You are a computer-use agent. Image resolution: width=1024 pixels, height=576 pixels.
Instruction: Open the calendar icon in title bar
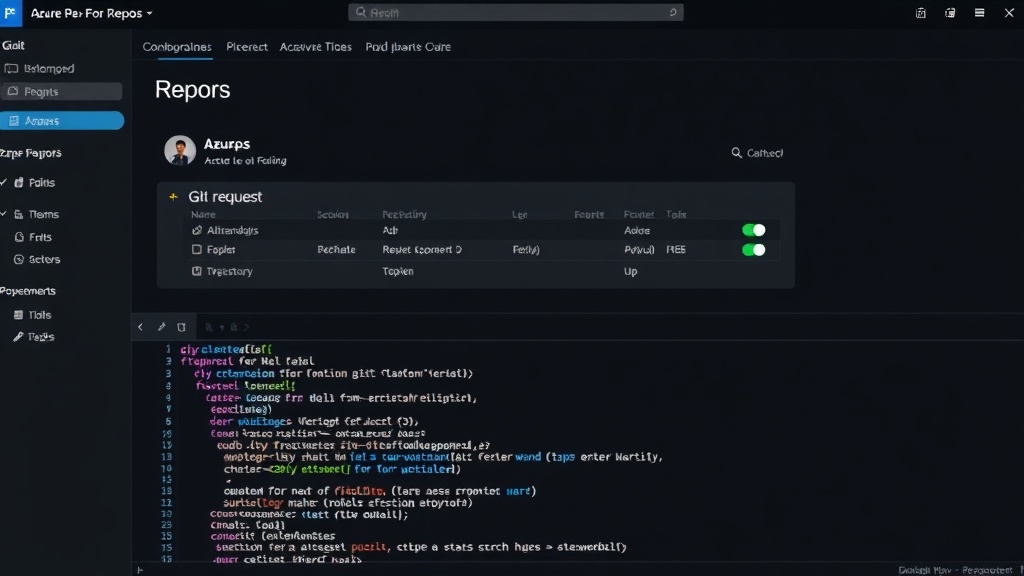[x=921, y=13]
